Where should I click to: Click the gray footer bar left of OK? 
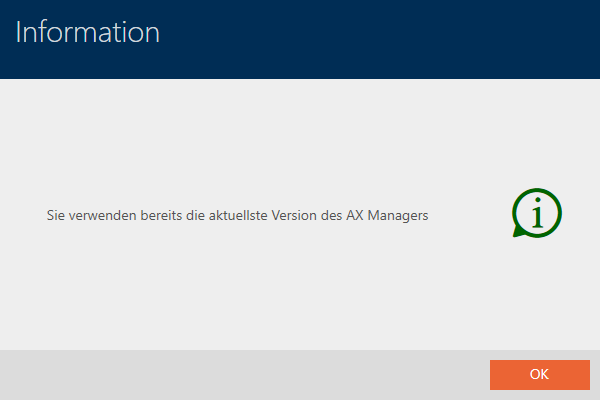[x=240, y=374]
